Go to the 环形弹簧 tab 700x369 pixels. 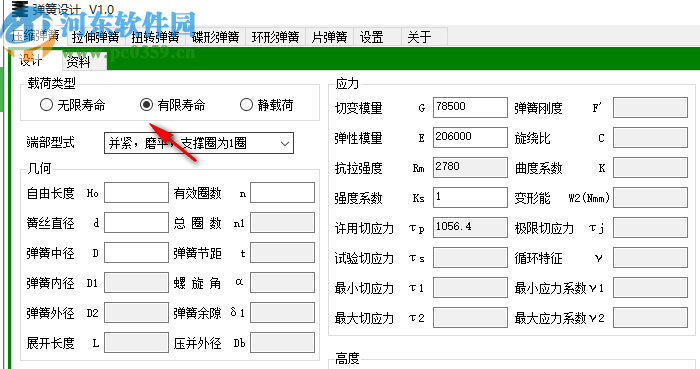click(x=275, y=37)
